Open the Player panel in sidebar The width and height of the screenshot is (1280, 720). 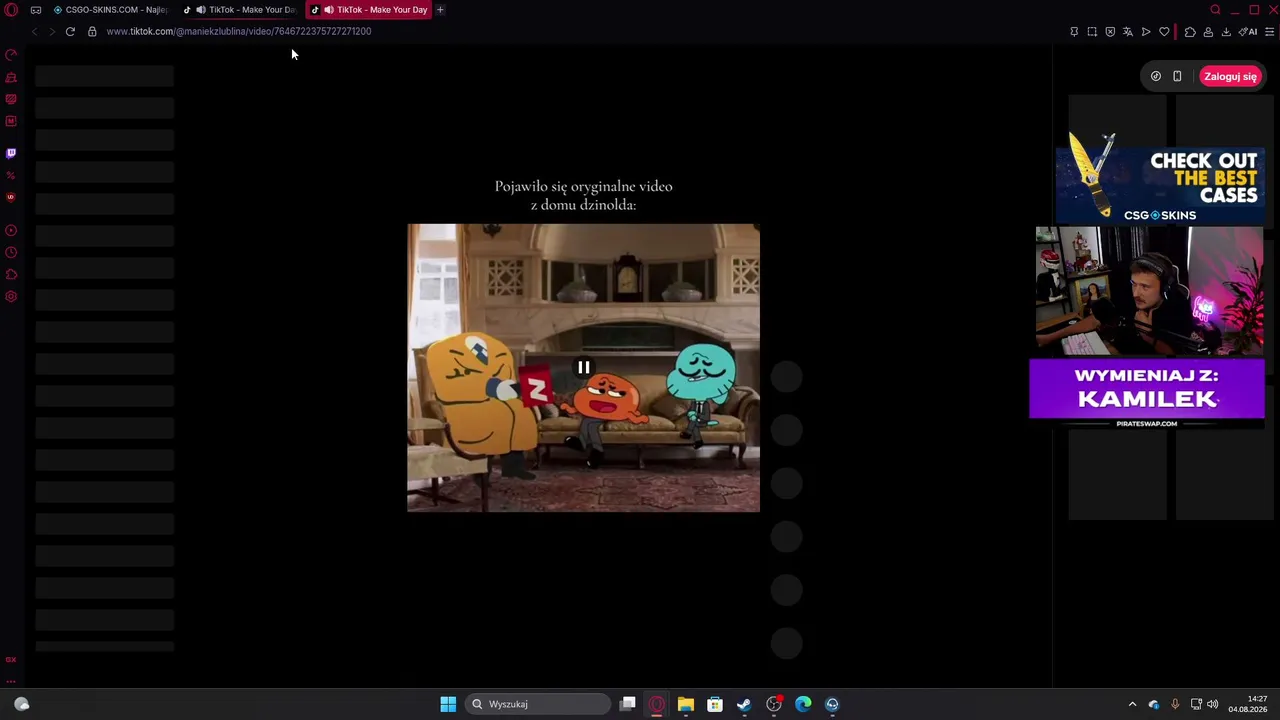point(11,230)
